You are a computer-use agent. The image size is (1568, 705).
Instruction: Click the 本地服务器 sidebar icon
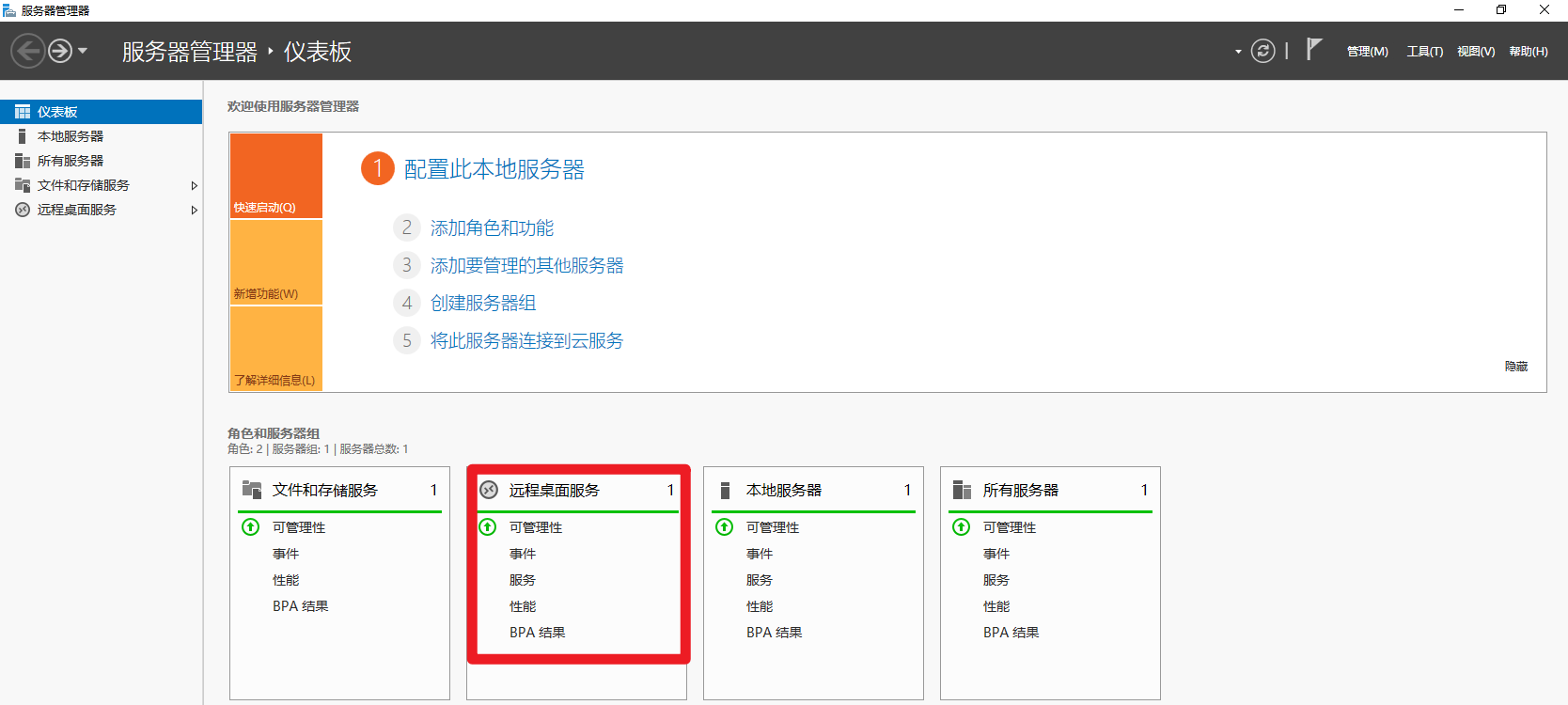[23, 136]
